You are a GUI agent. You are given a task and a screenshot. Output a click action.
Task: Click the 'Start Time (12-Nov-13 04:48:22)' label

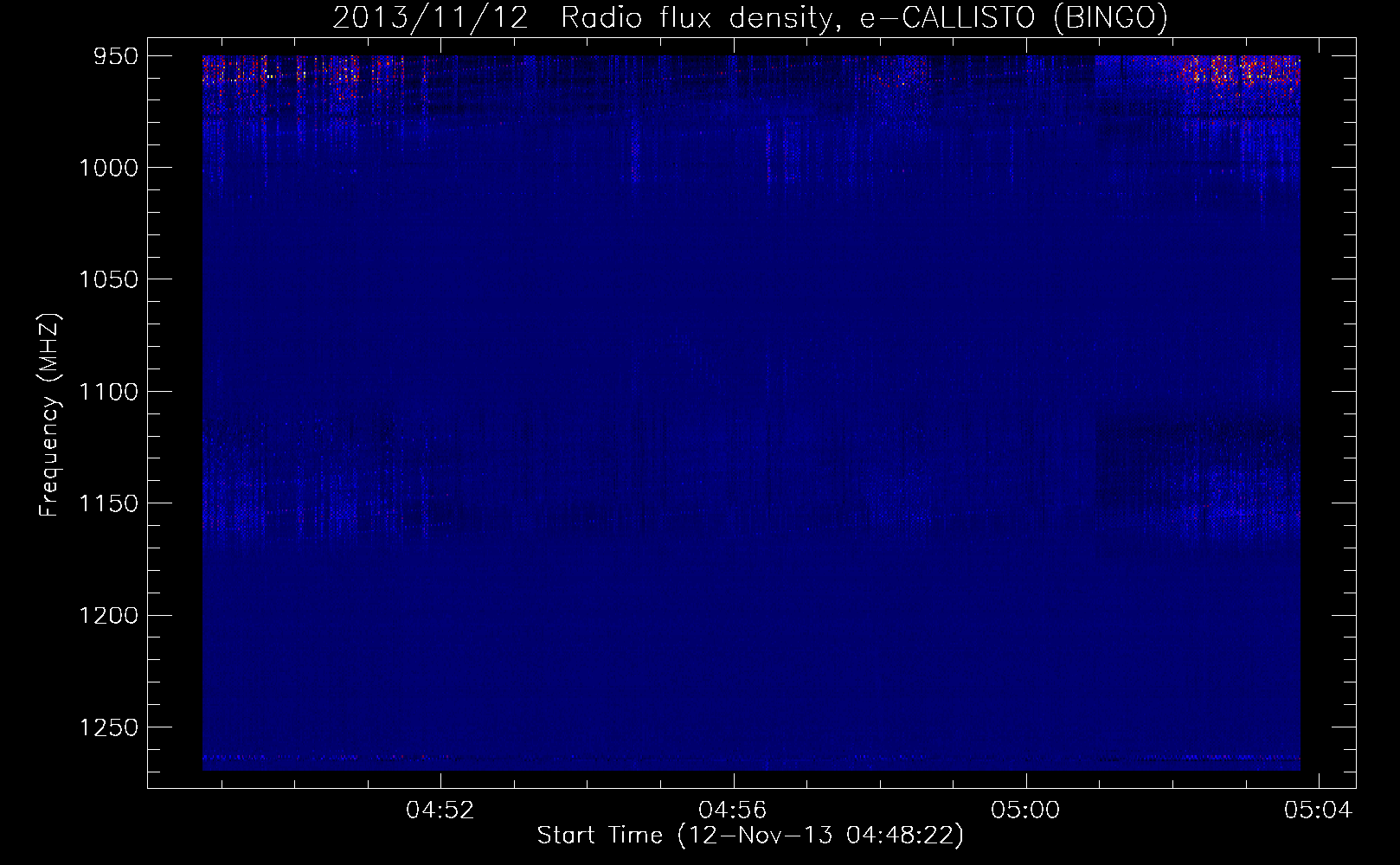pyautogui.click(x=750, y=836)
